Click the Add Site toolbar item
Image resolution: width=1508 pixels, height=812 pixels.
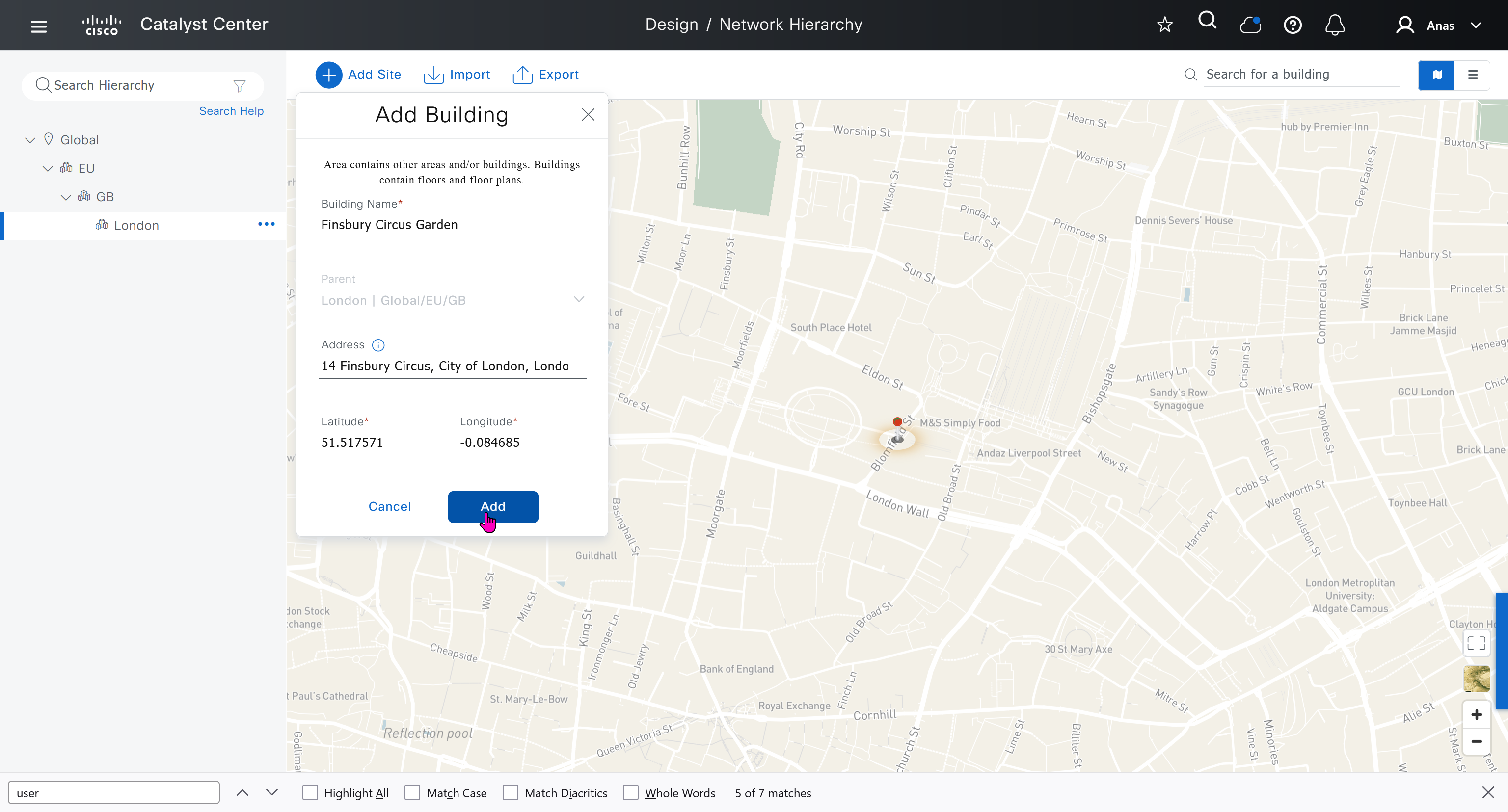point(358,75)
